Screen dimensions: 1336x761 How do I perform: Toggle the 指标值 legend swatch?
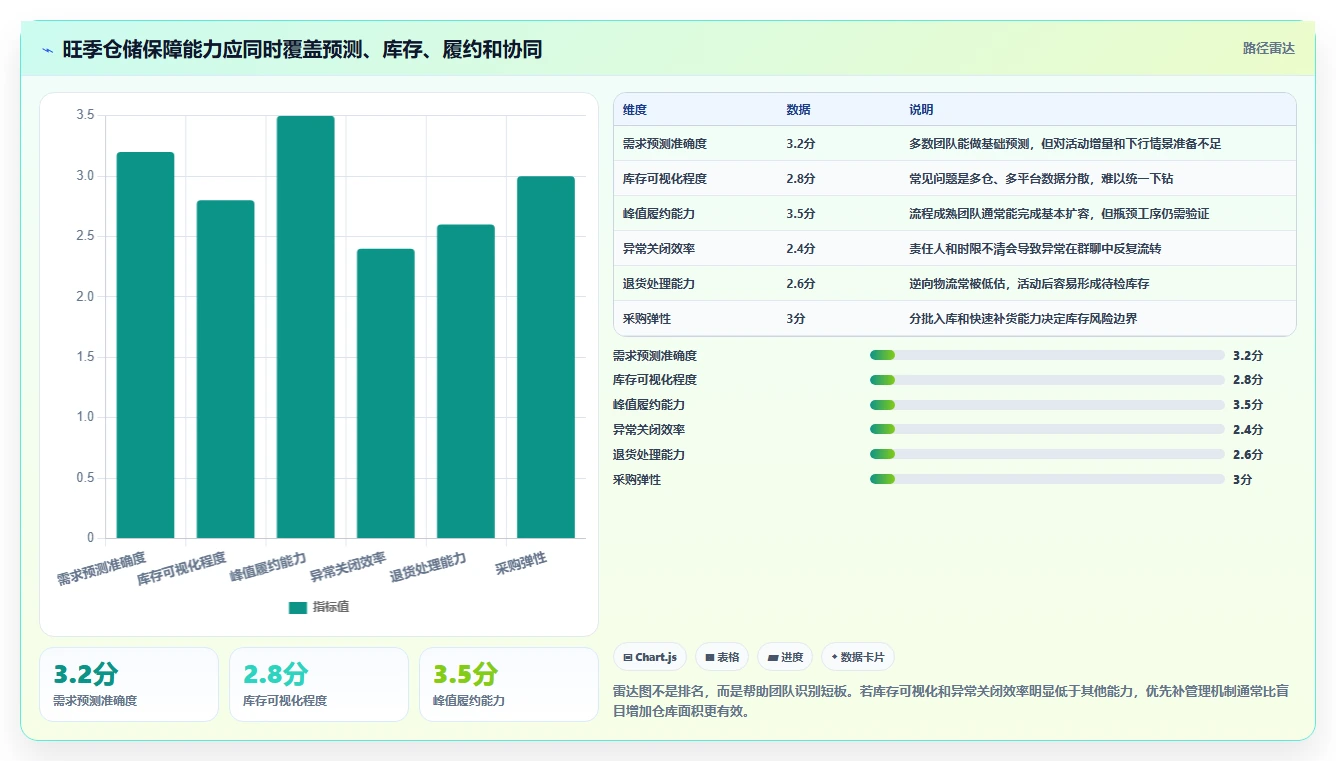pyautogui.click(x=298, y=607)
